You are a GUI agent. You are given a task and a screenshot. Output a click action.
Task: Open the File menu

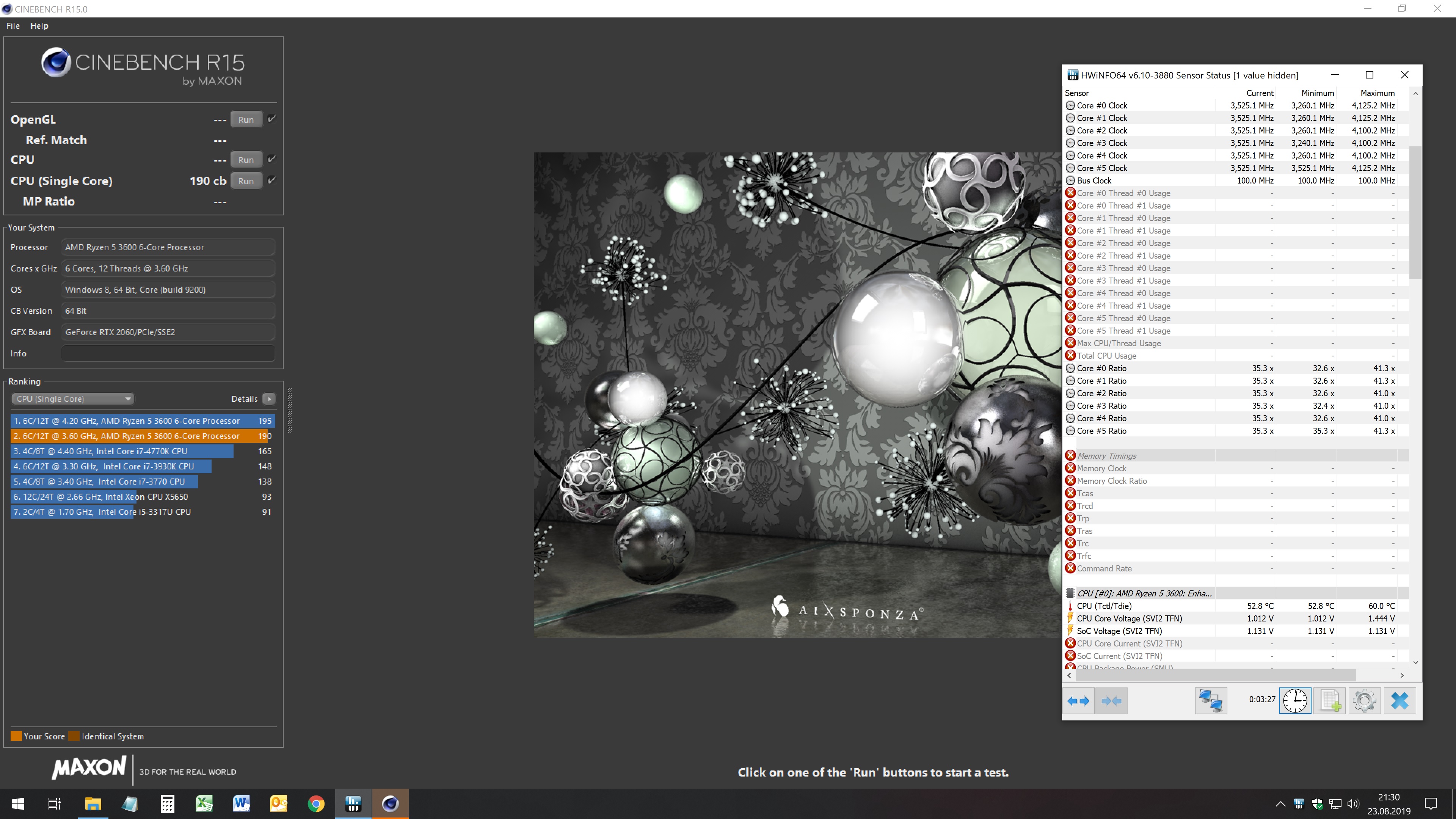[13, 26]
